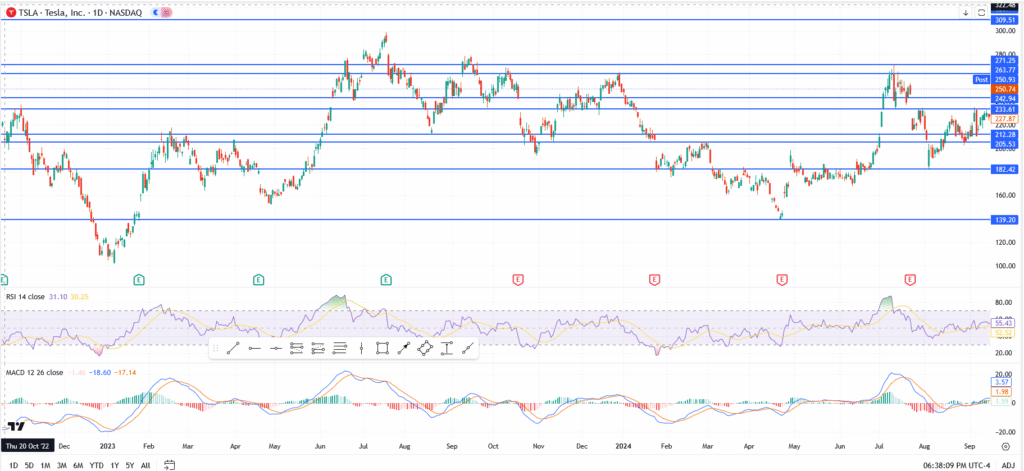
Task: Toggle the gray pill next to the NASDAQ label
Action: coord(153,12)
